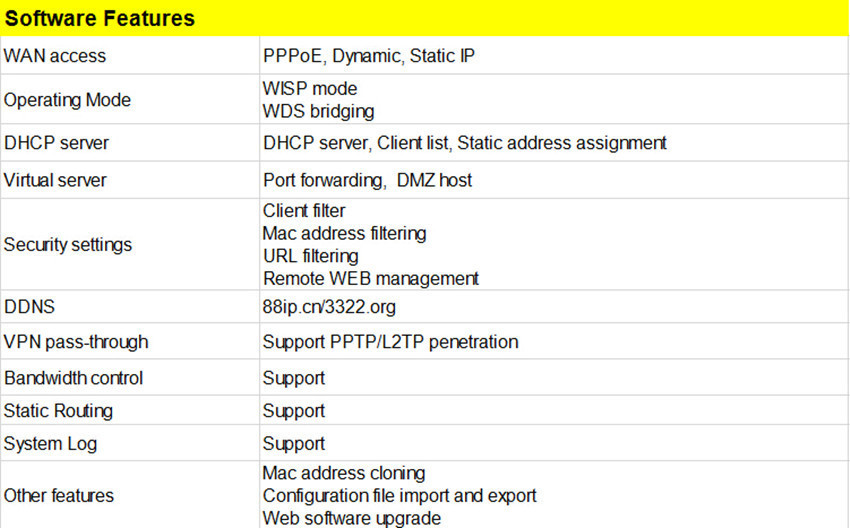
Task: Click Support beside Bandwidth control
Action: (x=293, y=378)
